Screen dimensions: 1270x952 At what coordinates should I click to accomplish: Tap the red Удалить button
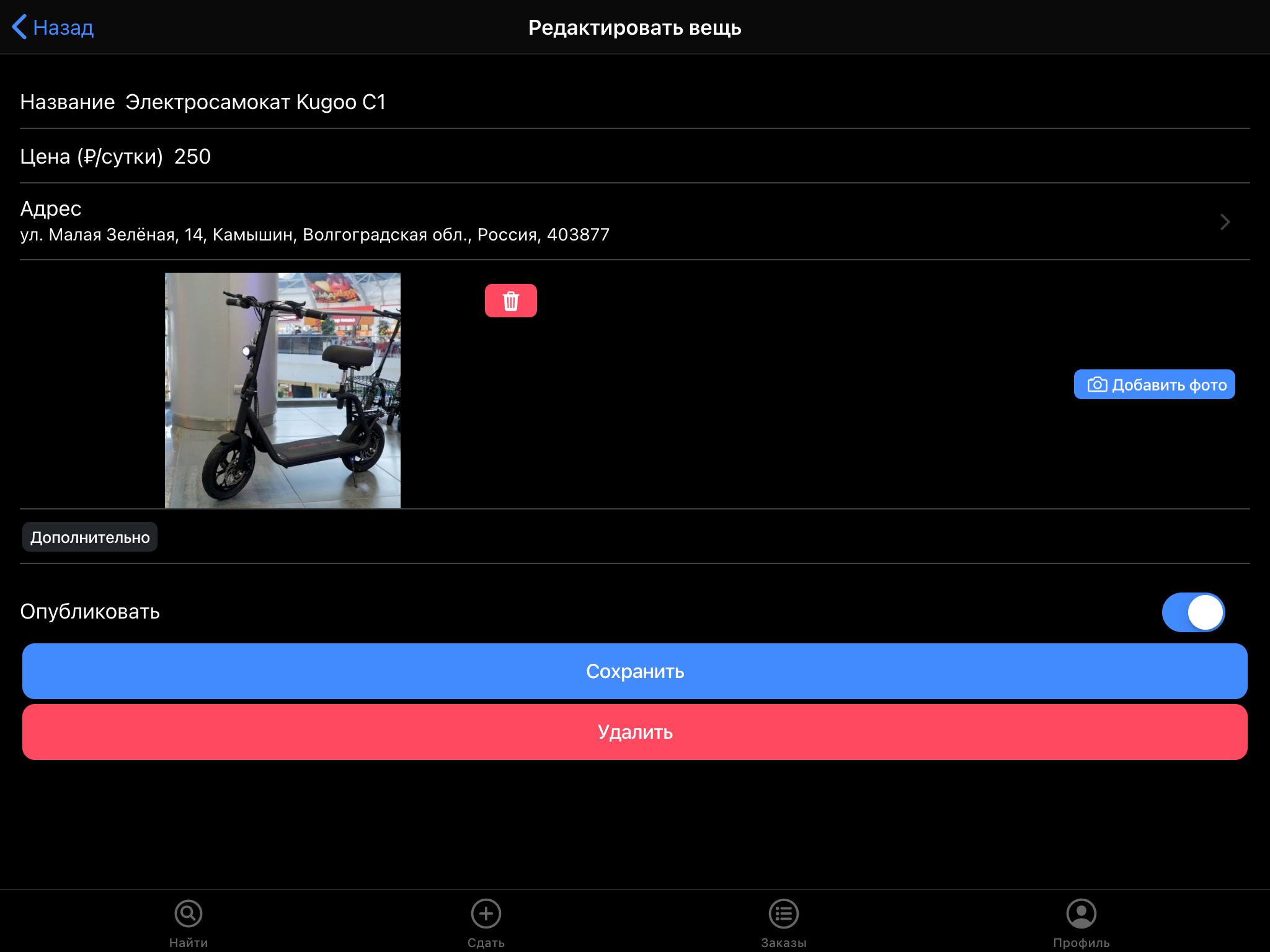tap(635, 732)
